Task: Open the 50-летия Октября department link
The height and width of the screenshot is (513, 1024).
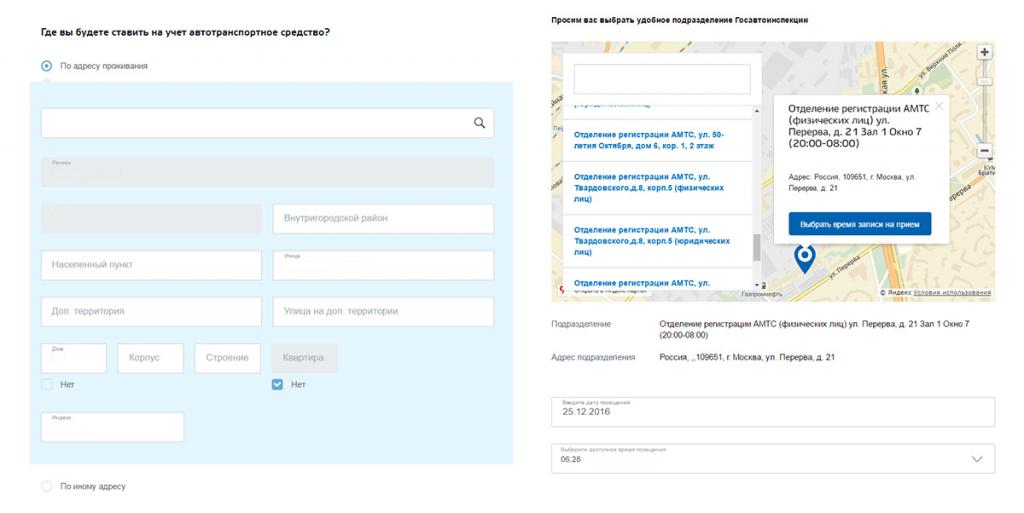Action: 648,140
